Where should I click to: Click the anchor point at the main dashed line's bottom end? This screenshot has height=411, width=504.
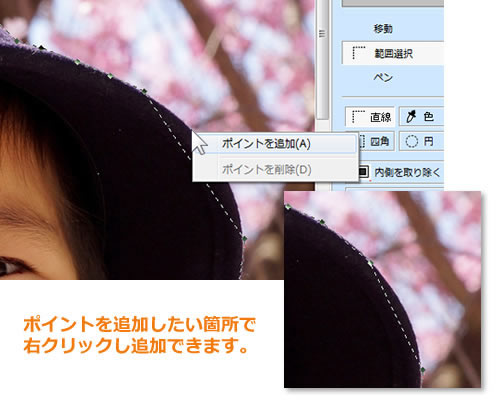pyautogui.click(x=245, y=239)
